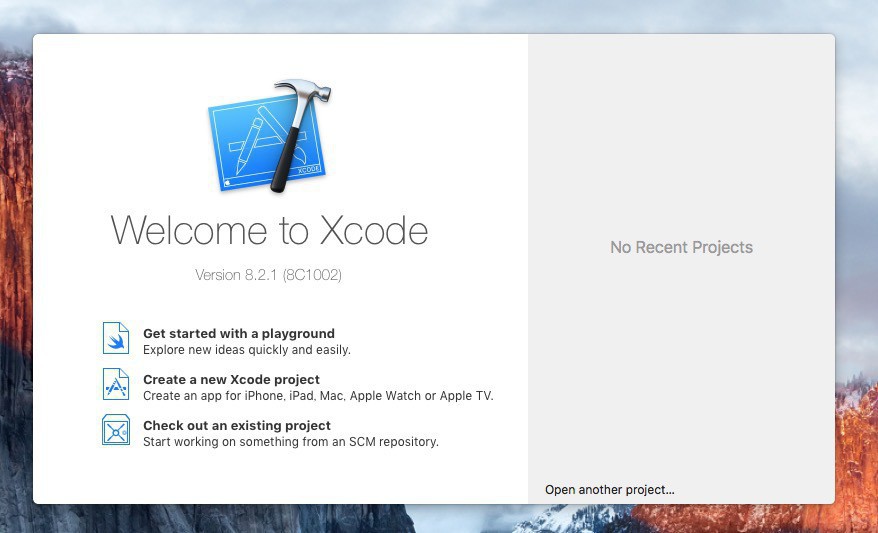Click "Start working on something from an SCM repository."
The width and height of the screenshot is (878, 533).
[291, 442]
